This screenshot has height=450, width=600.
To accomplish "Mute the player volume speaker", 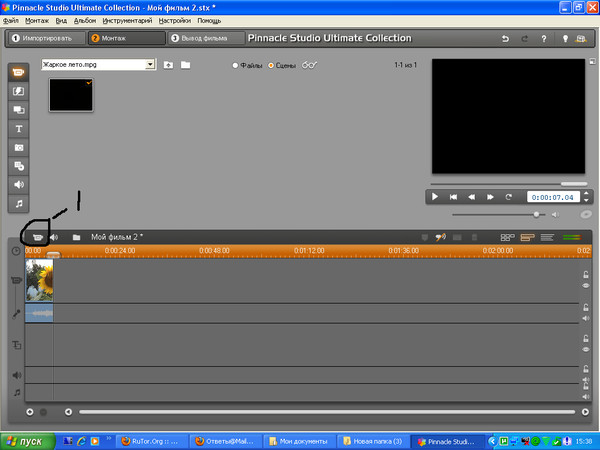I will pos(555,215).
